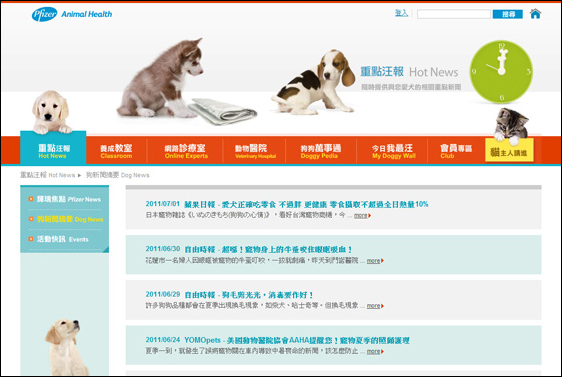Click the breadcrumb arrow separator icon
Image resolution: width=562 pixels, height=377 pixels.
point(79,175)
